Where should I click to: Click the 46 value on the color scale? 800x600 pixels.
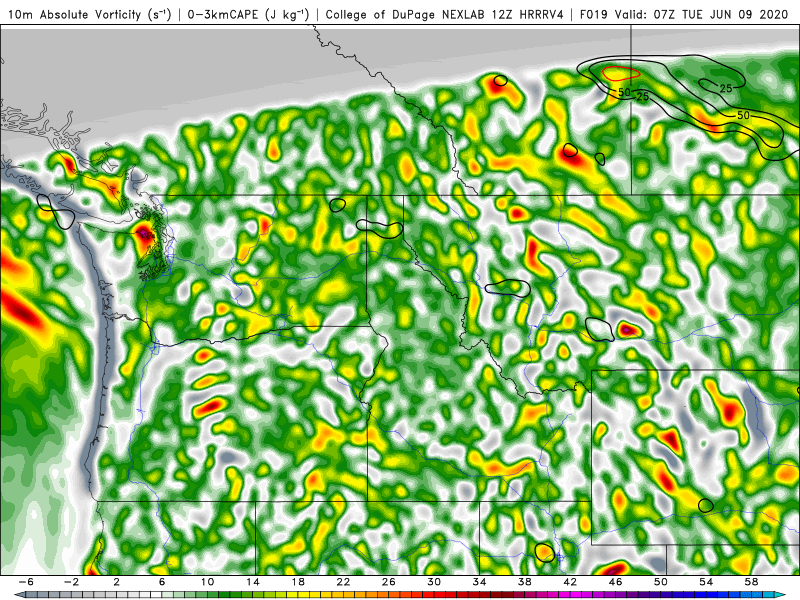pos(615,582)
